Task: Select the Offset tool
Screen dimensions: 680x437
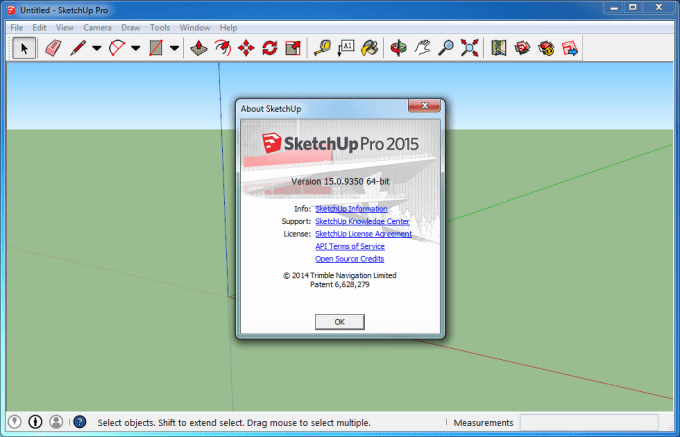Action: pyautogui.click(x=222, y=48)
